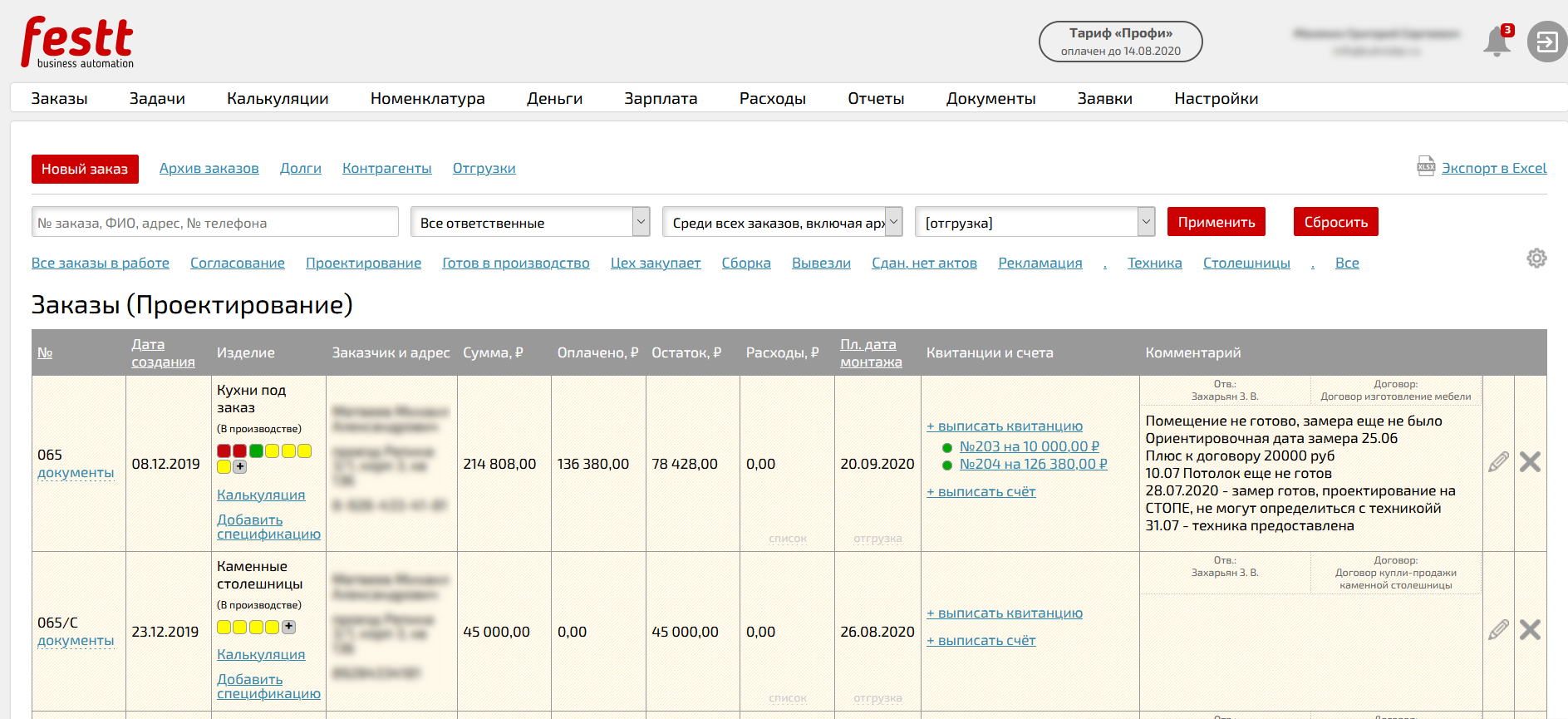
Task: Open receipt '№204 на 126 380,00 ₽'
Action: tap(1033, 464)
